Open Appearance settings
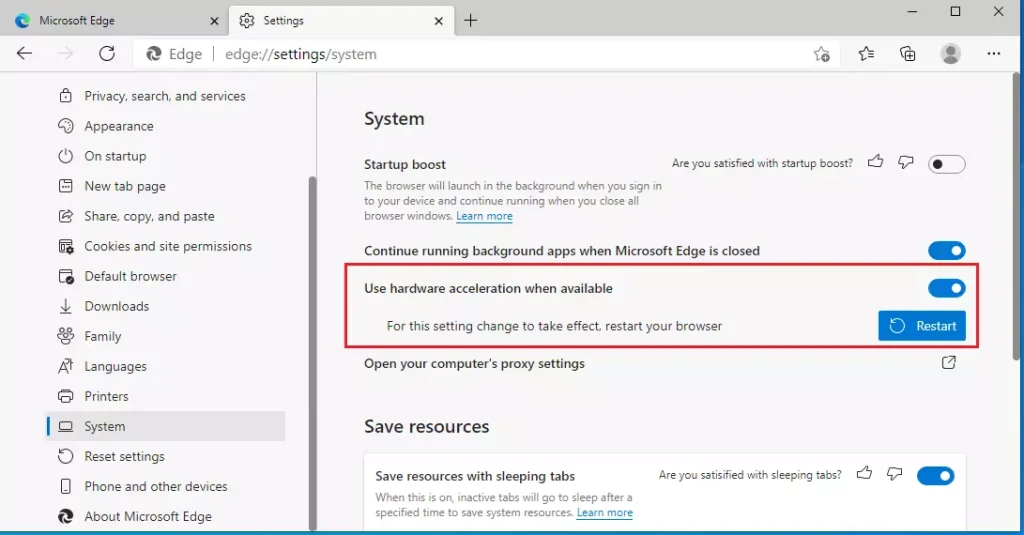1024x535 pixels. pos(165,126)
